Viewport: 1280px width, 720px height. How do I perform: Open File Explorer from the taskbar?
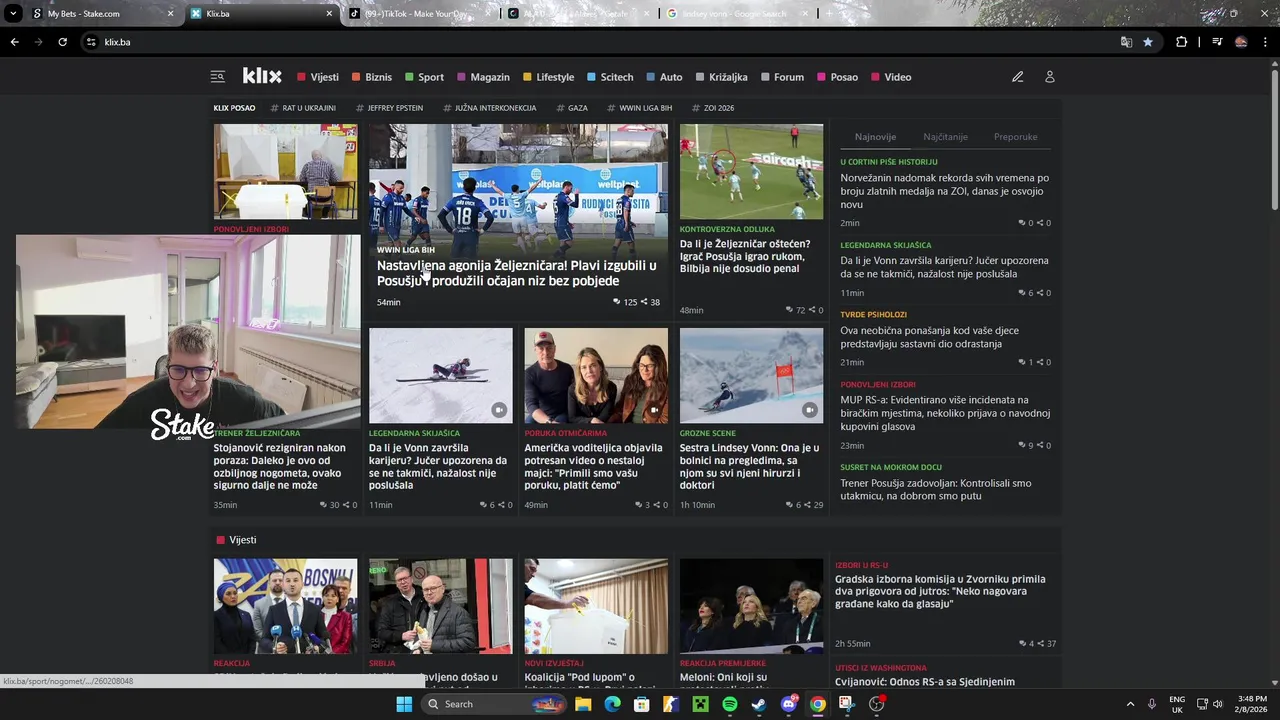point(583,704)
